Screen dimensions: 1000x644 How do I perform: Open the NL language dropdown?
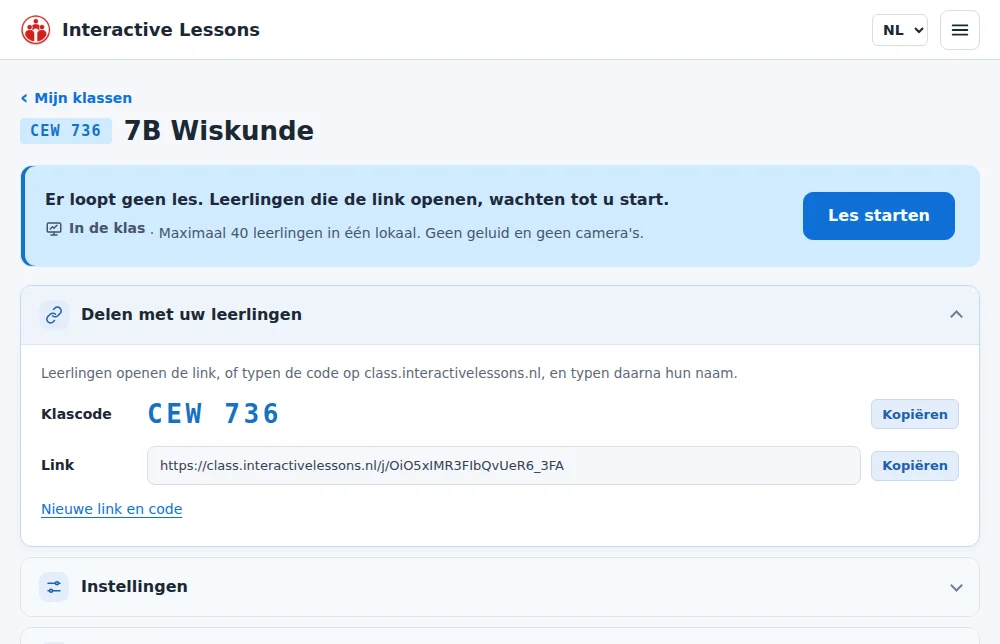coord(900,30)
